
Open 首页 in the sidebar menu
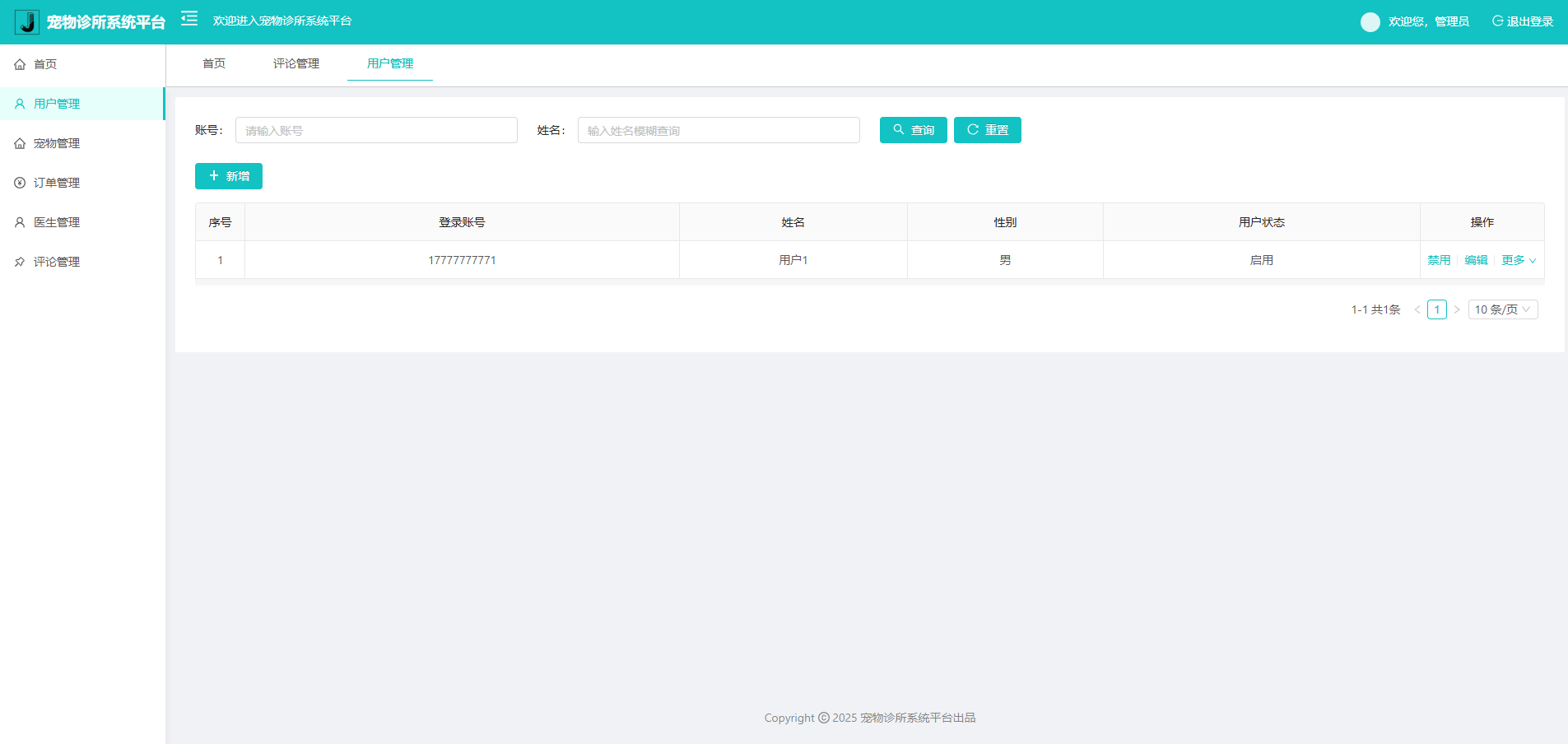pyautogui.click(x=82, y=64)
